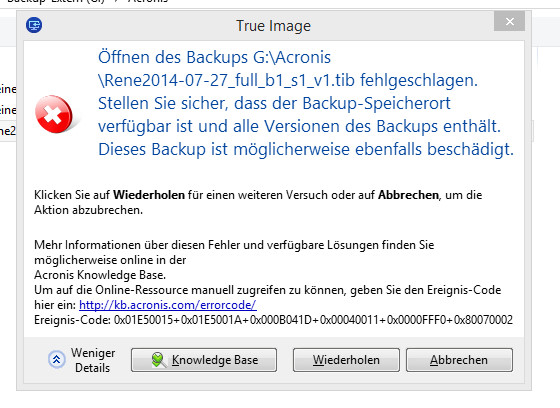Click the red error cross icon
Screen dimensions: 560x408
[x=54, y=114]
